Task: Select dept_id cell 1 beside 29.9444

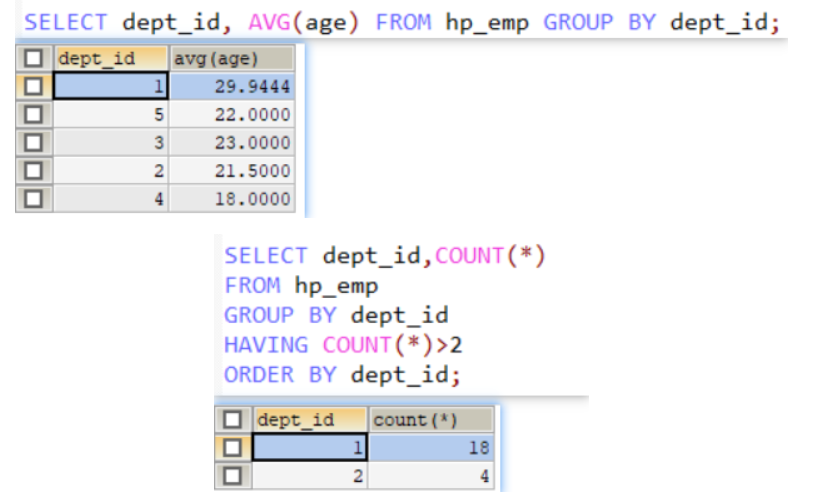Action: (x=110, y=87)
